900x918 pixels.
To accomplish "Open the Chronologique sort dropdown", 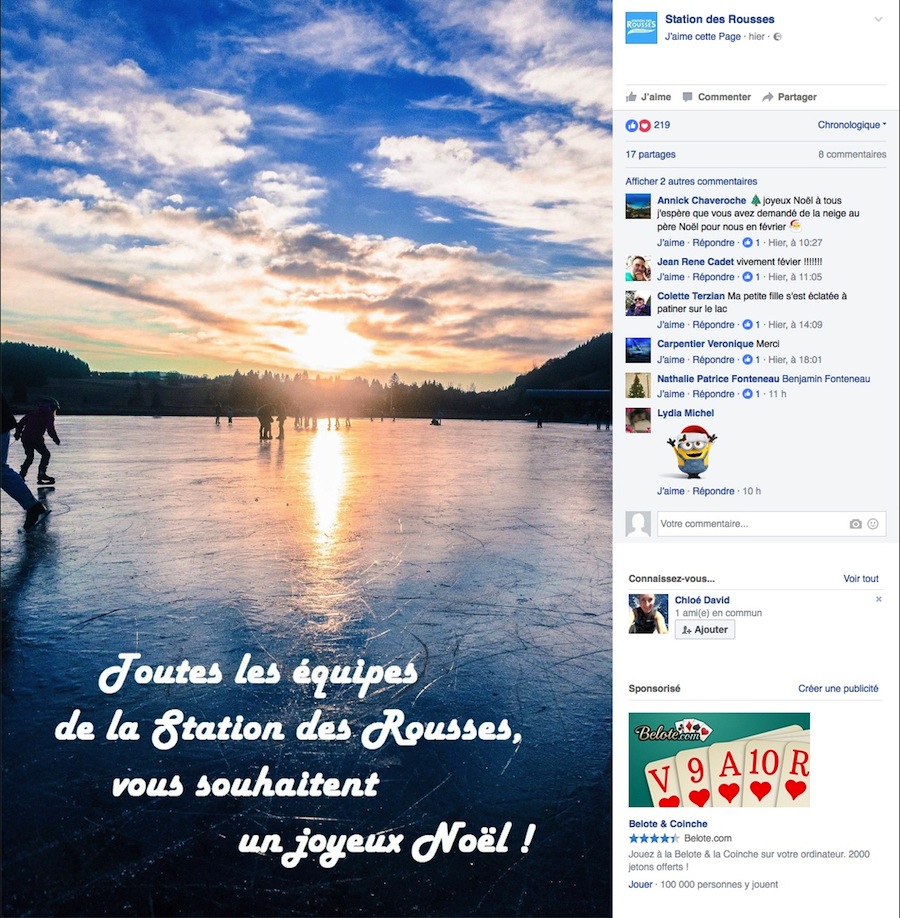I will [852, 125].
